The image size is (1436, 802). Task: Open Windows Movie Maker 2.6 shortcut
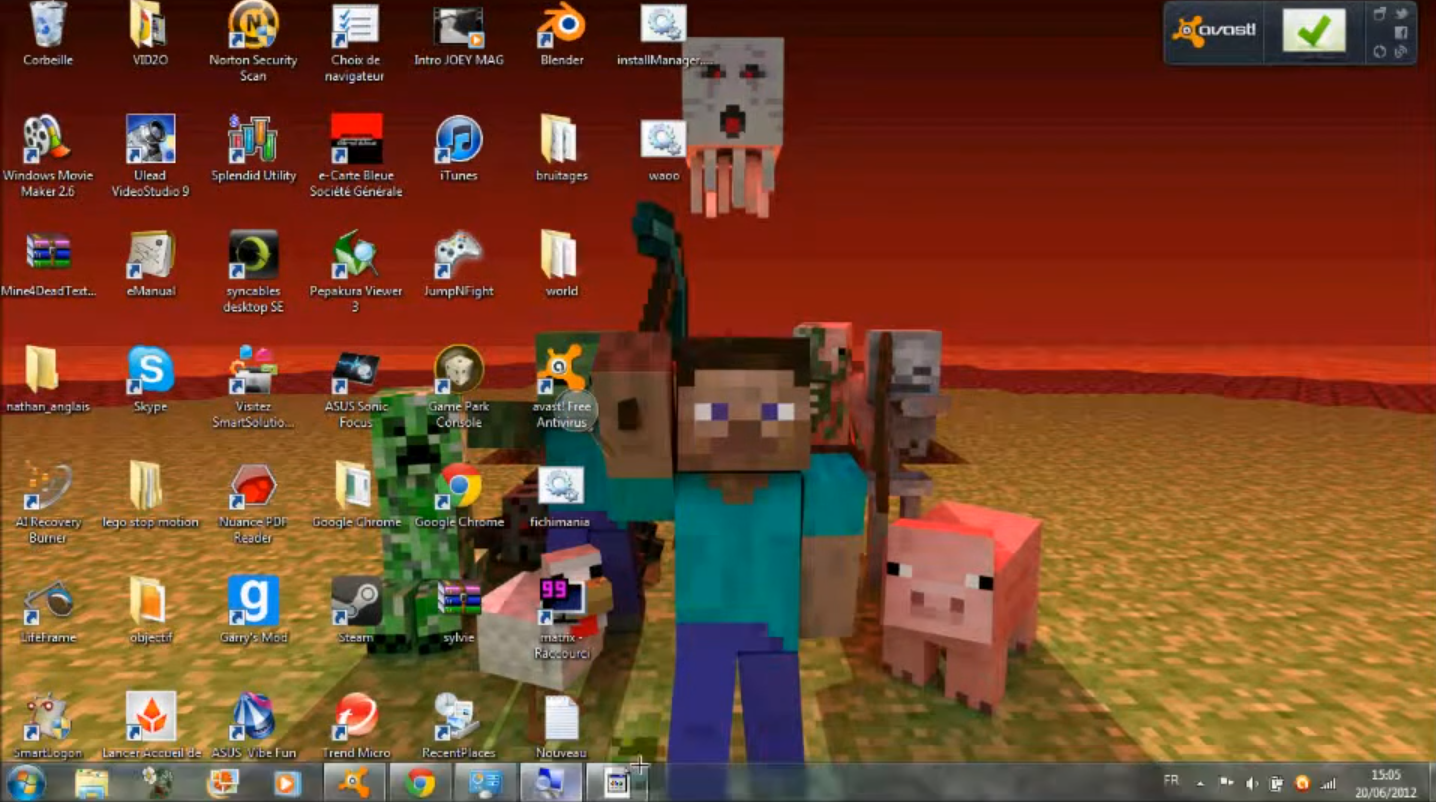47,141
